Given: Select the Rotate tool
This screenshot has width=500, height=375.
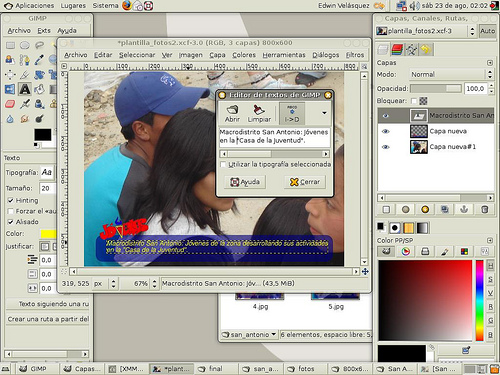Looking at the screenshot, I should (x=39, y=74).
